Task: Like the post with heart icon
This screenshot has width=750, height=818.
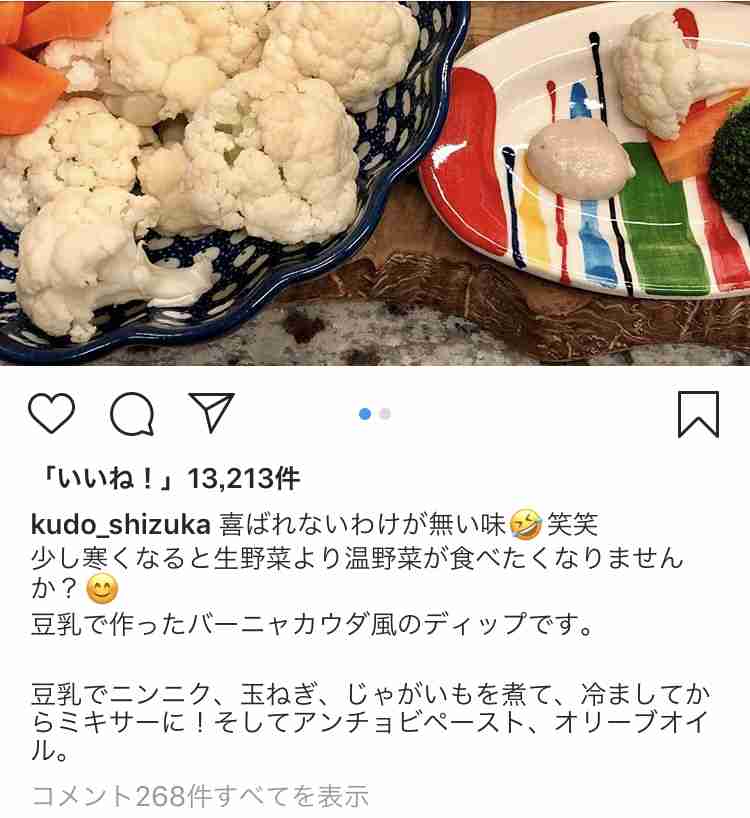Action: [51, 413]
